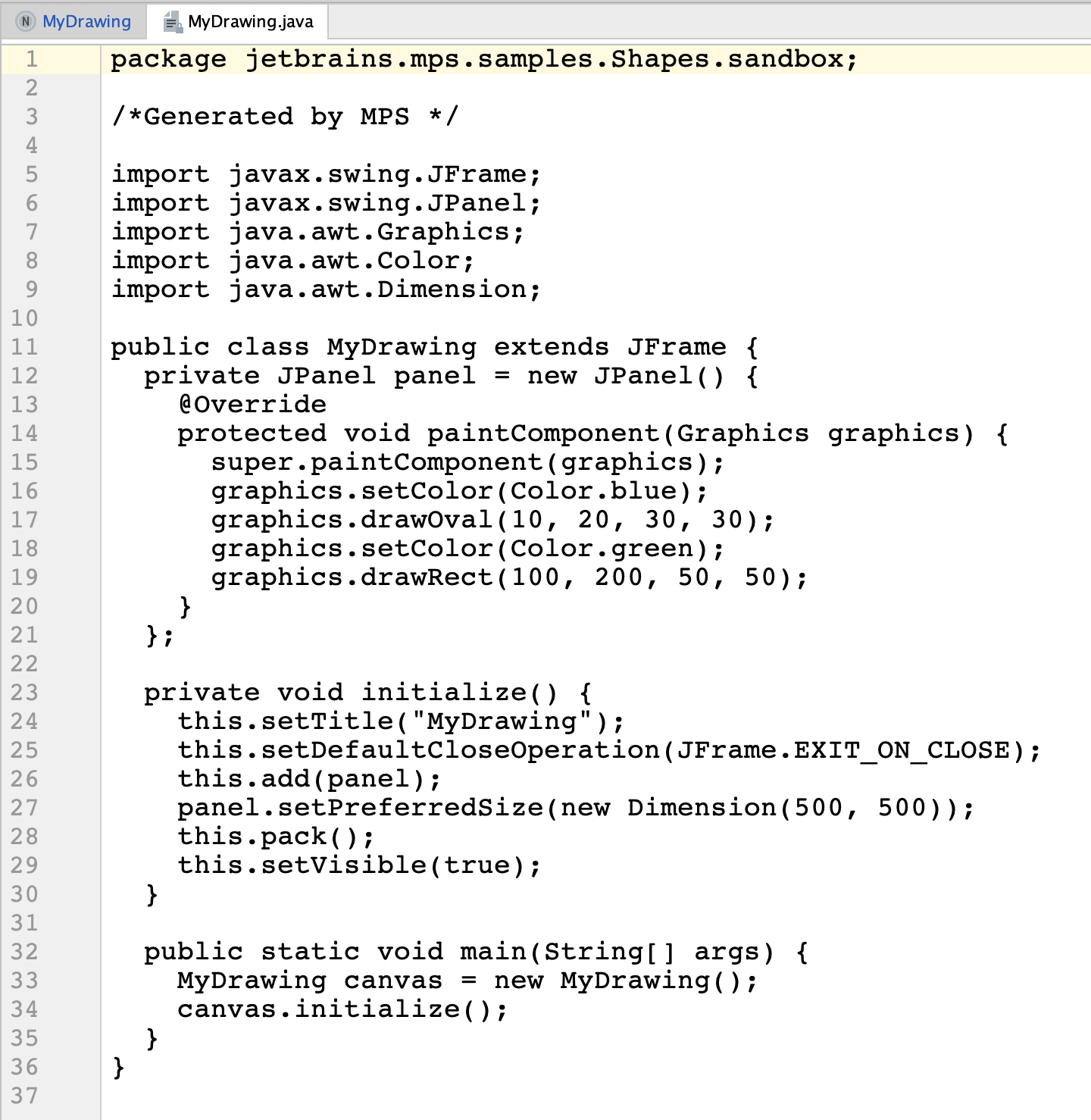Click "canvas.initialize();" line

(343, 1009)
